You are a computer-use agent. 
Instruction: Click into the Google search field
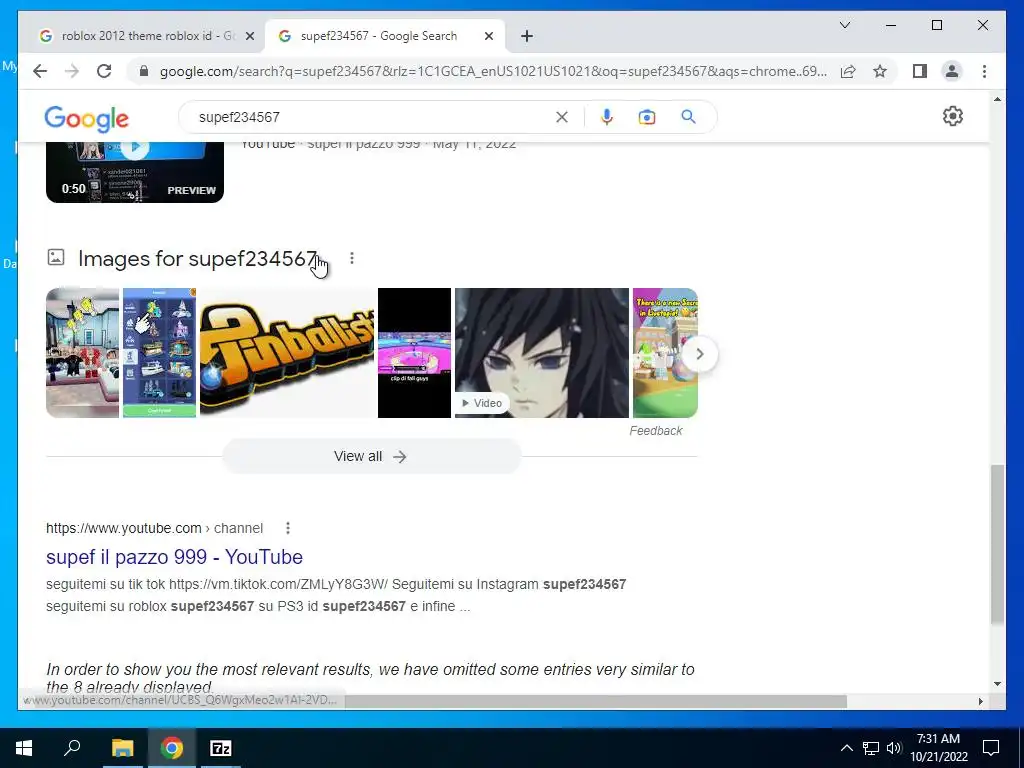[372, 117]
